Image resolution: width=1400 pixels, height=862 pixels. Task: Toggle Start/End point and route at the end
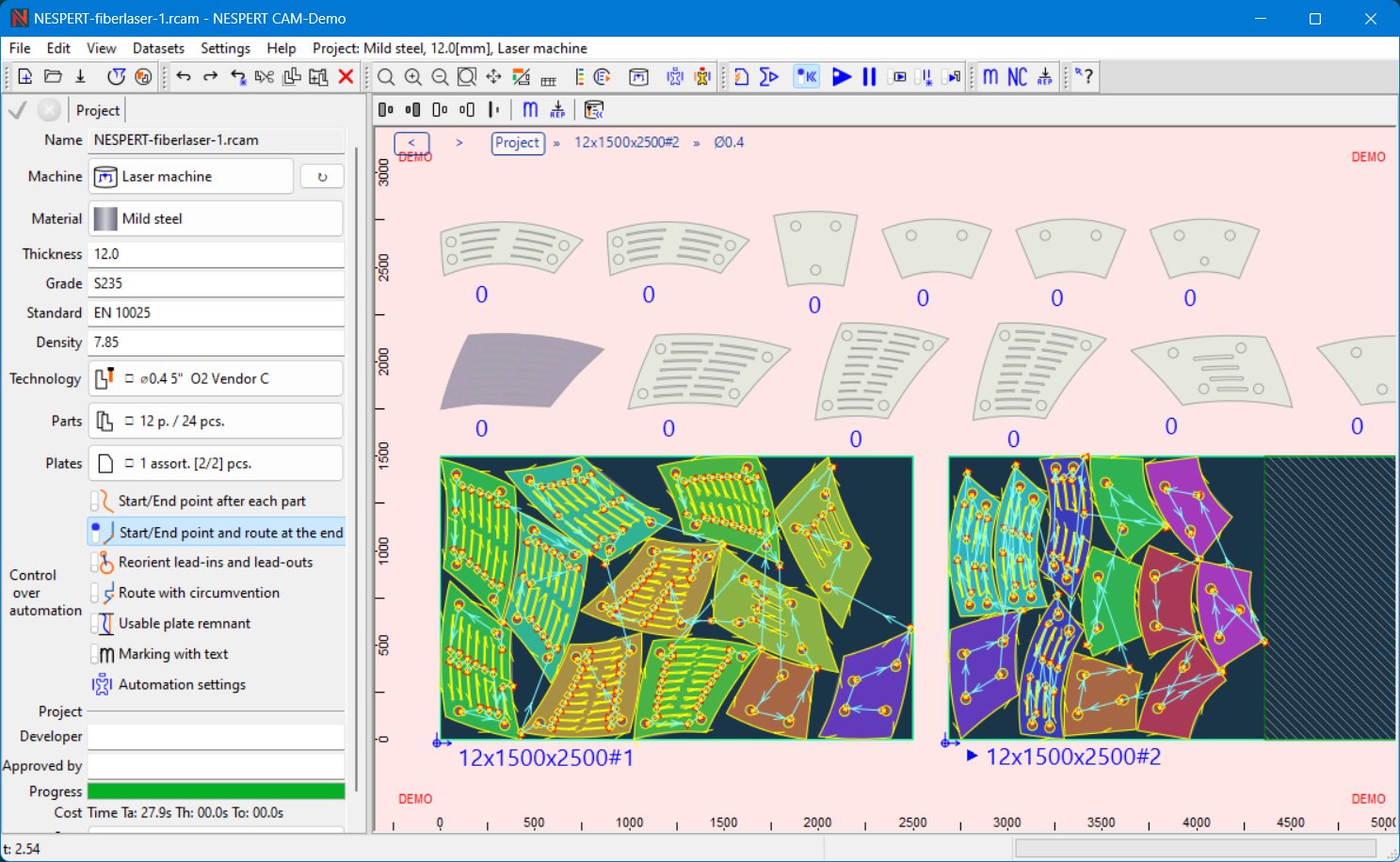[217, 532]
